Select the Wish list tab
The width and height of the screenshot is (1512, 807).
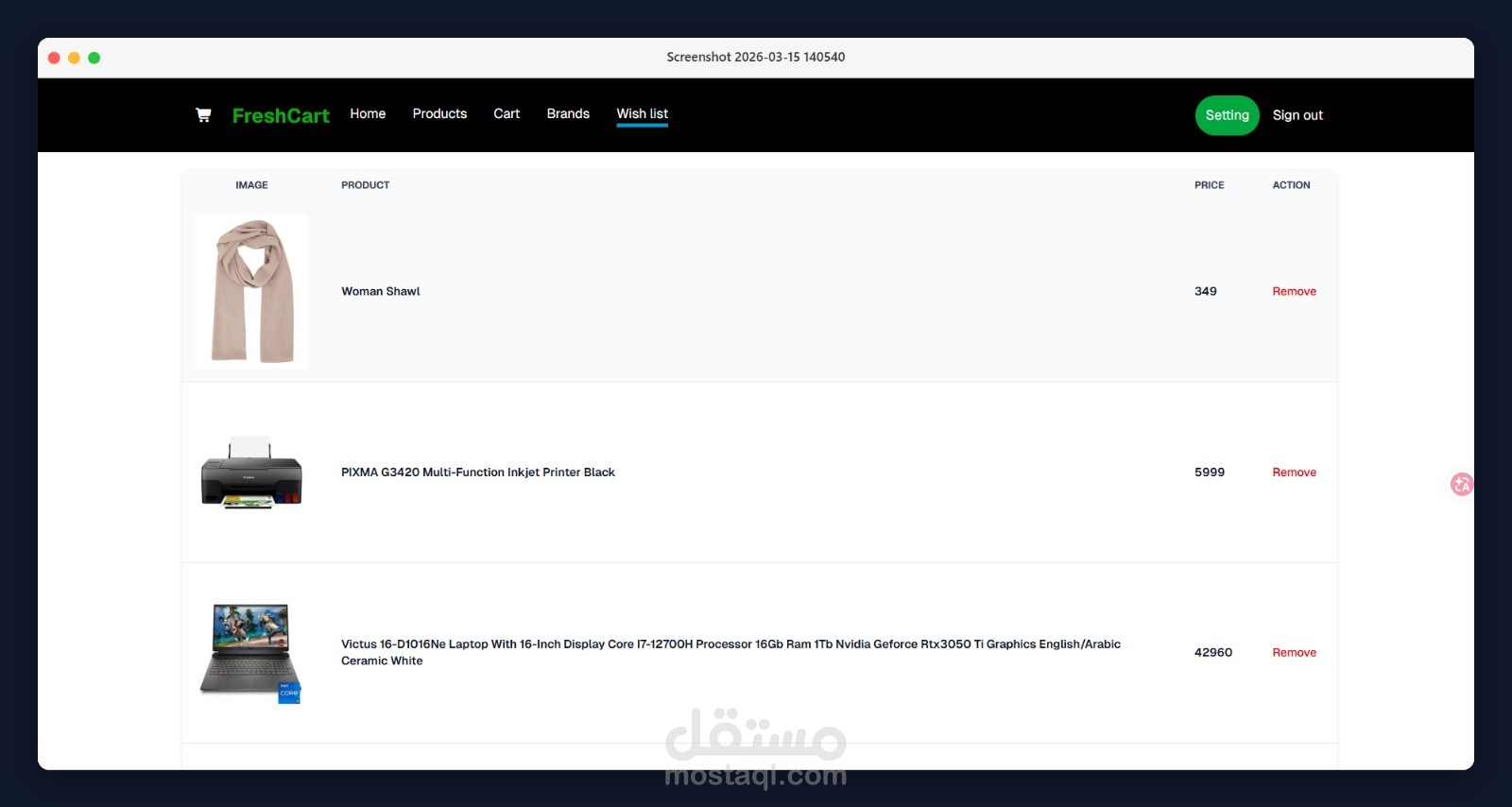click(643, 114)
